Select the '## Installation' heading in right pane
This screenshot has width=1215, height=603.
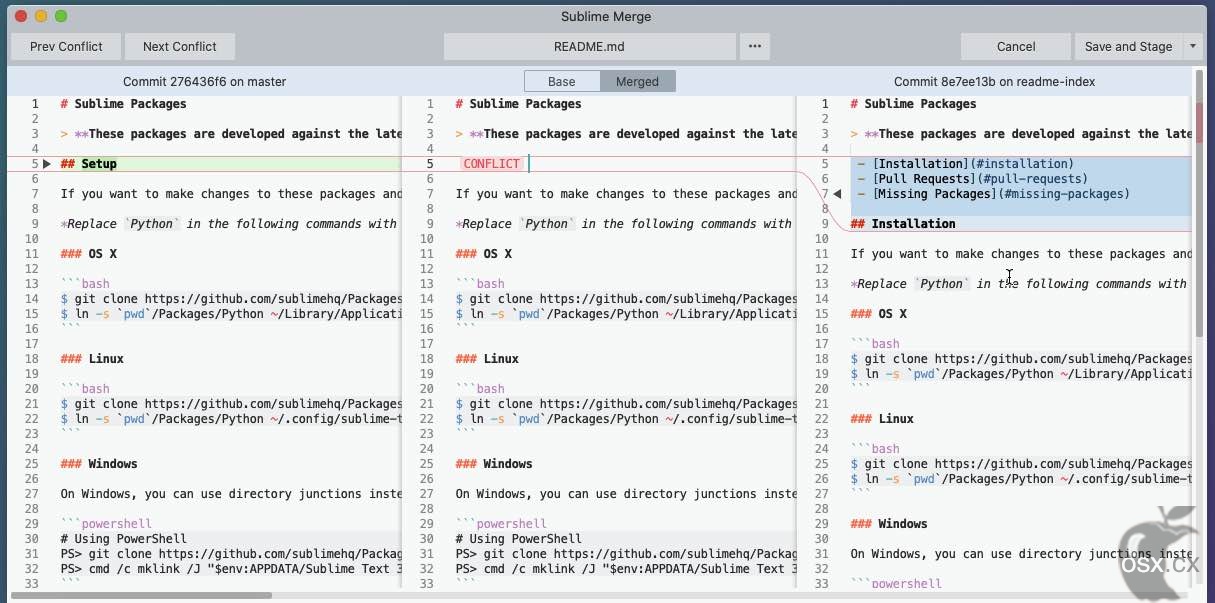[903, 223]
